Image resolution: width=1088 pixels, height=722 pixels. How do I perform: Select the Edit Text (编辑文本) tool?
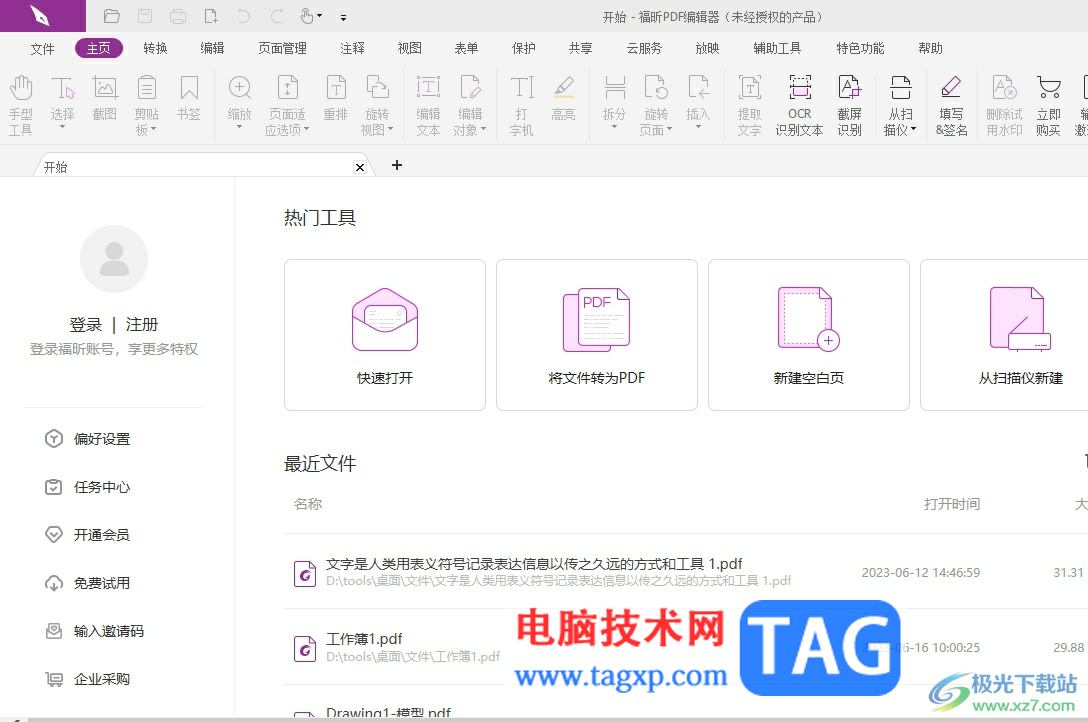click(428, 105)
